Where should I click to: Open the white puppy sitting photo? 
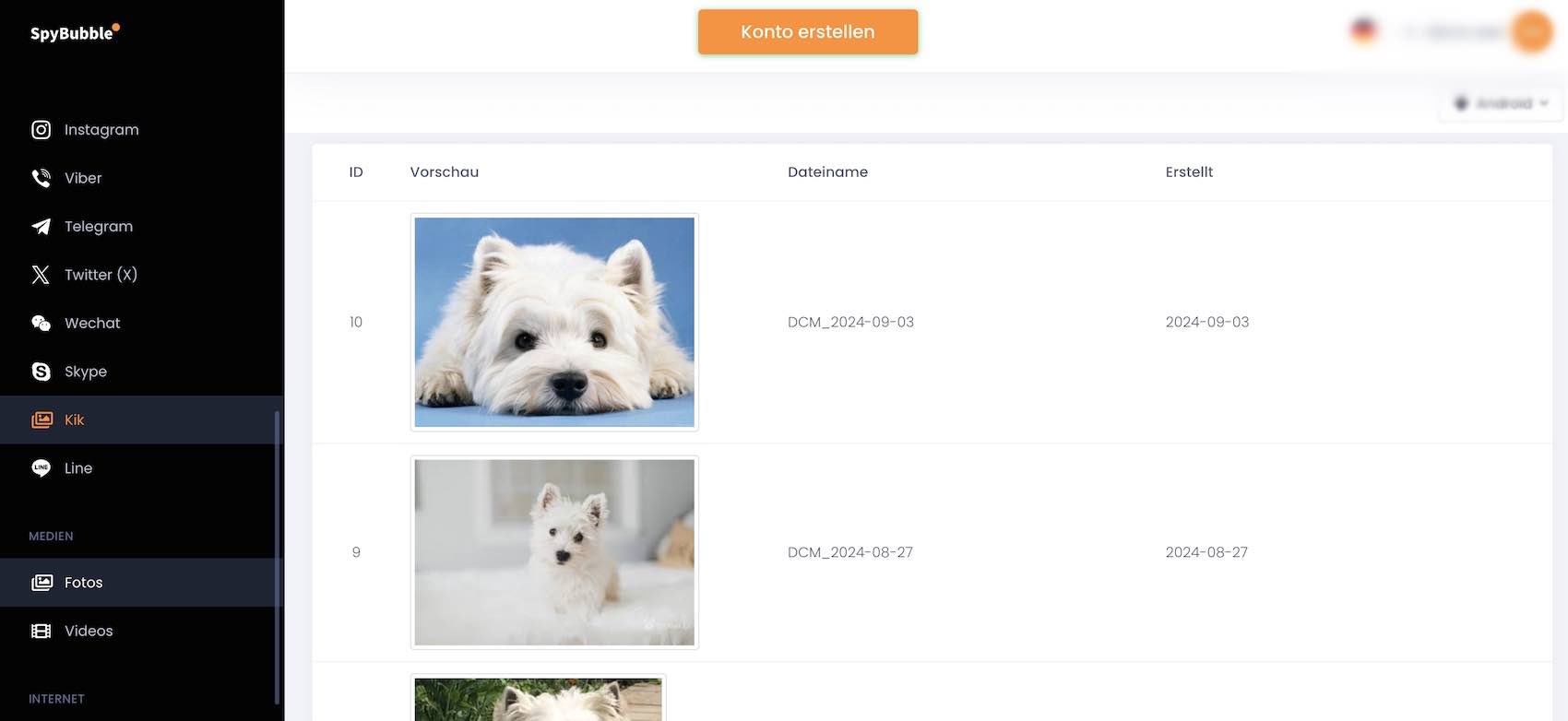[554, 552]
